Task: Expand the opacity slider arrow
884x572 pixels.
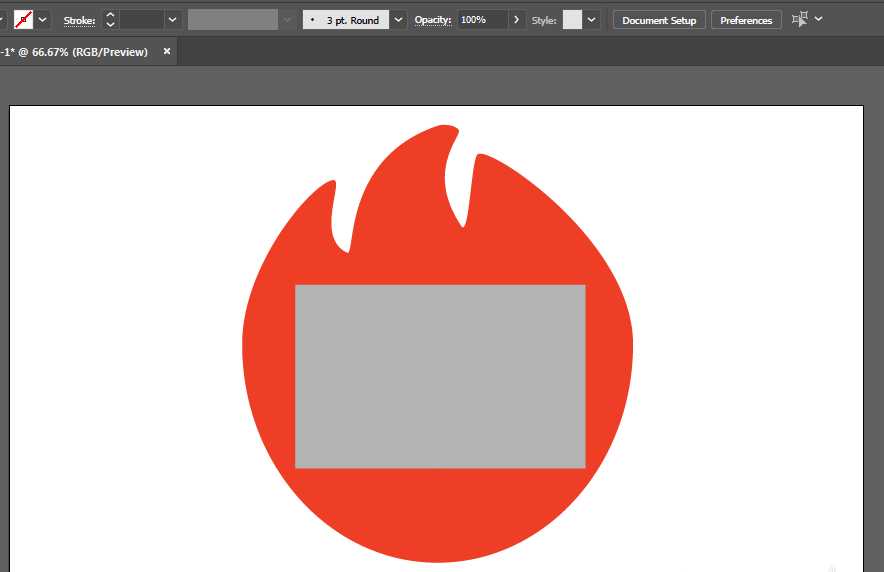Action: 516,20
